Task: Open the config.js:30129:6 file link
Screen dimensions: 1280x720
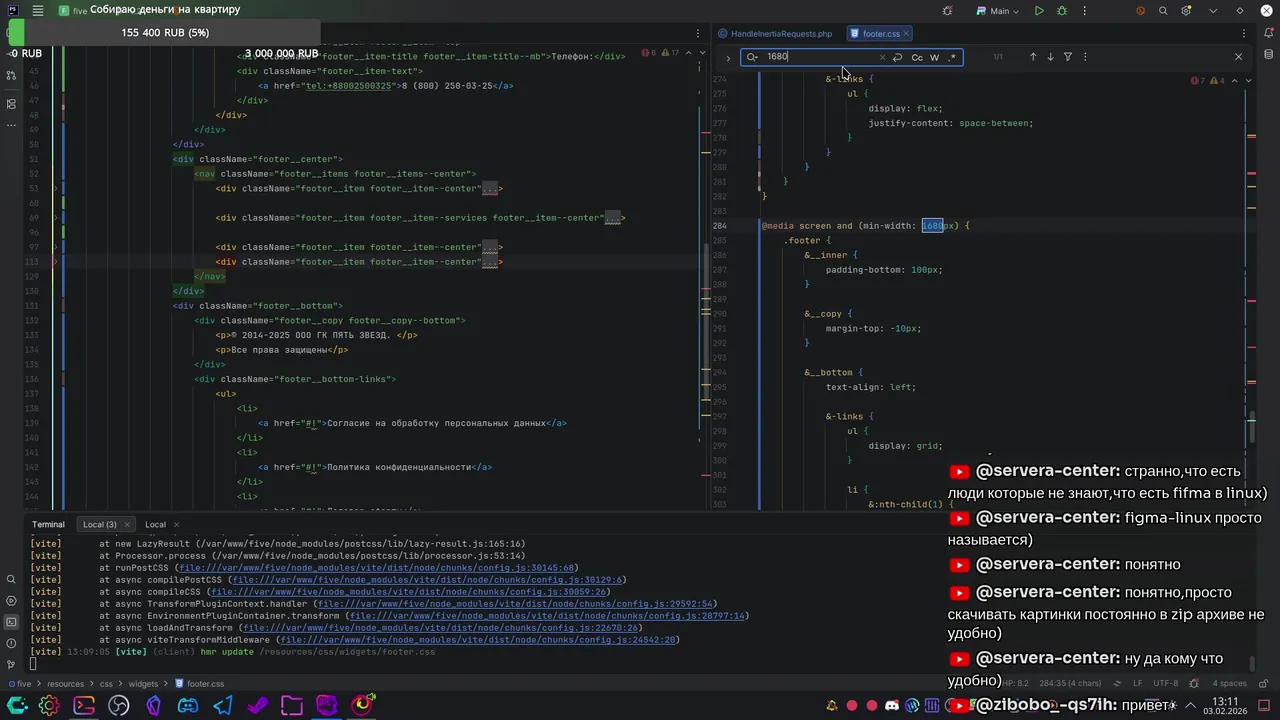Action: (428, 580)
